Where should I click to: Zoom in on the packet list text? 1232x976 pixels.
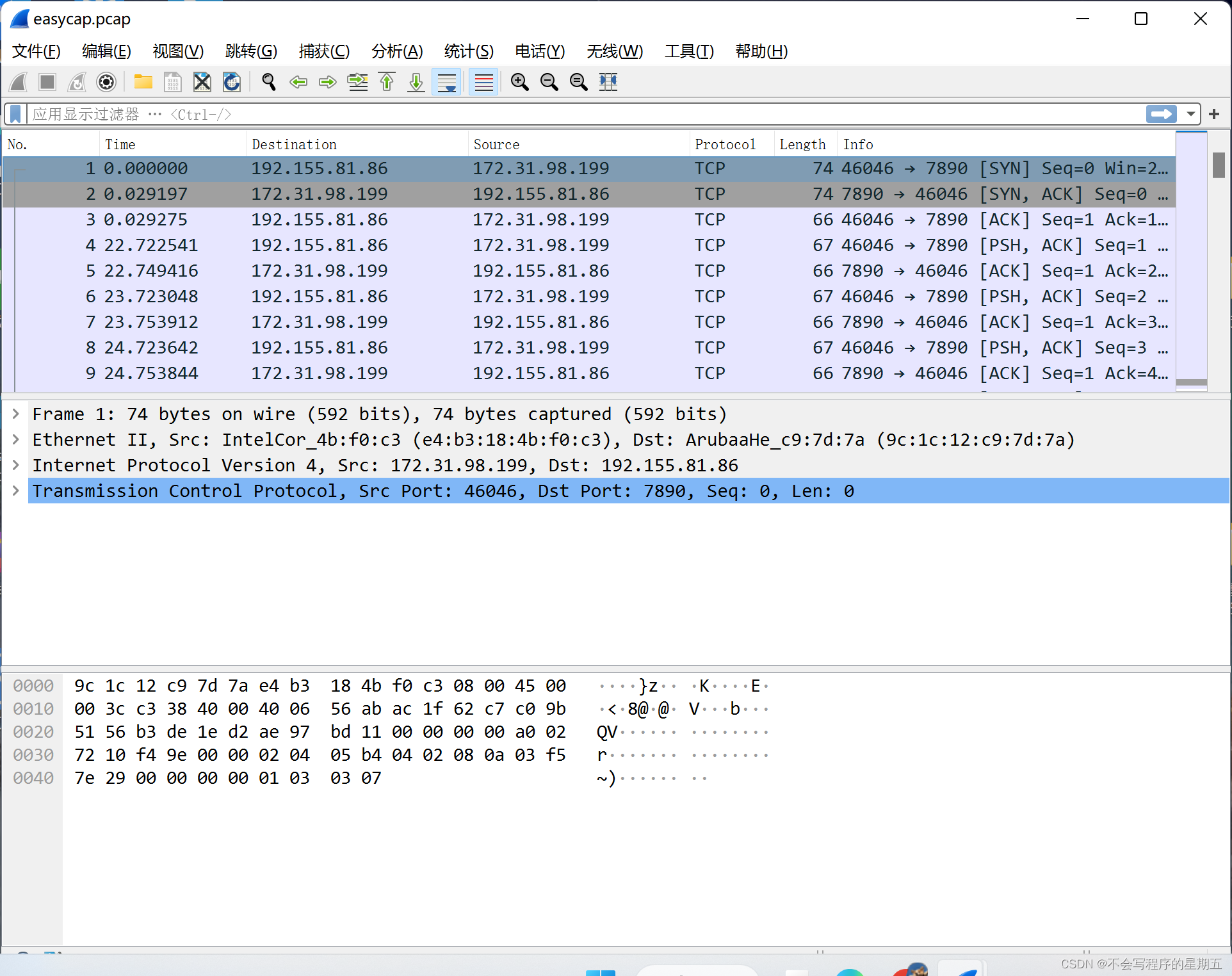pos(519,82)
